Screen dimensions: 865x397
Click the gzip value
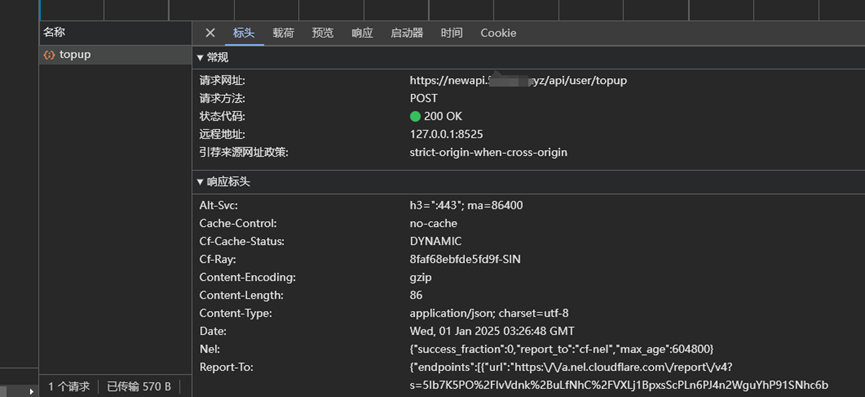pyautogui.click(x=421, y=277)
